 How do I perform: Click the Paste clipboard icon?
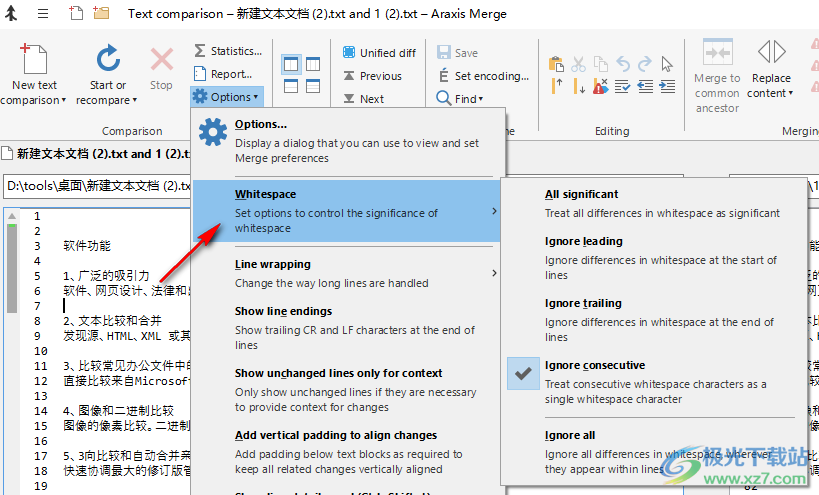(556, 64)
